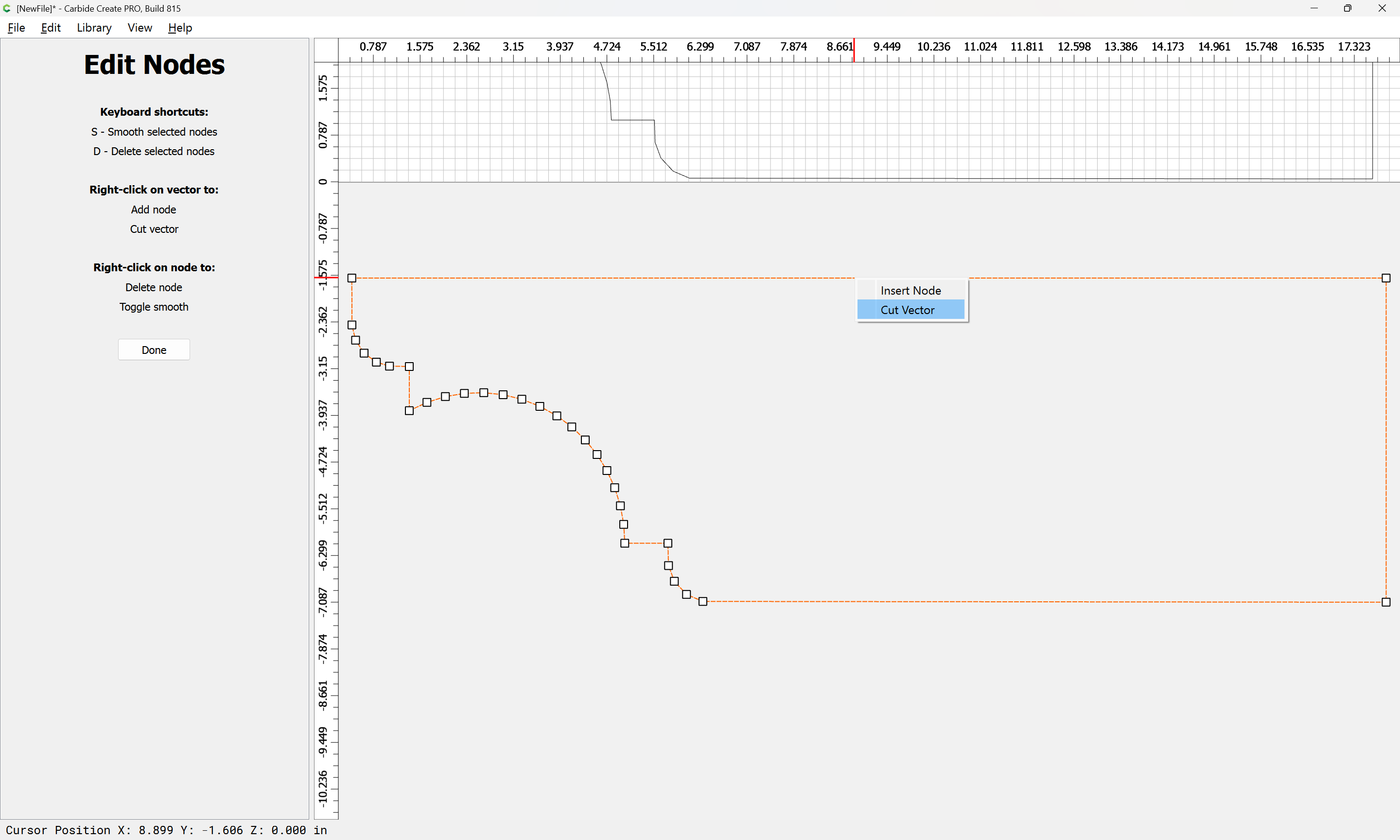This screenshot has width=1400, height=840.
Task: Open the Help menu
Action: (x=180, y=28)
